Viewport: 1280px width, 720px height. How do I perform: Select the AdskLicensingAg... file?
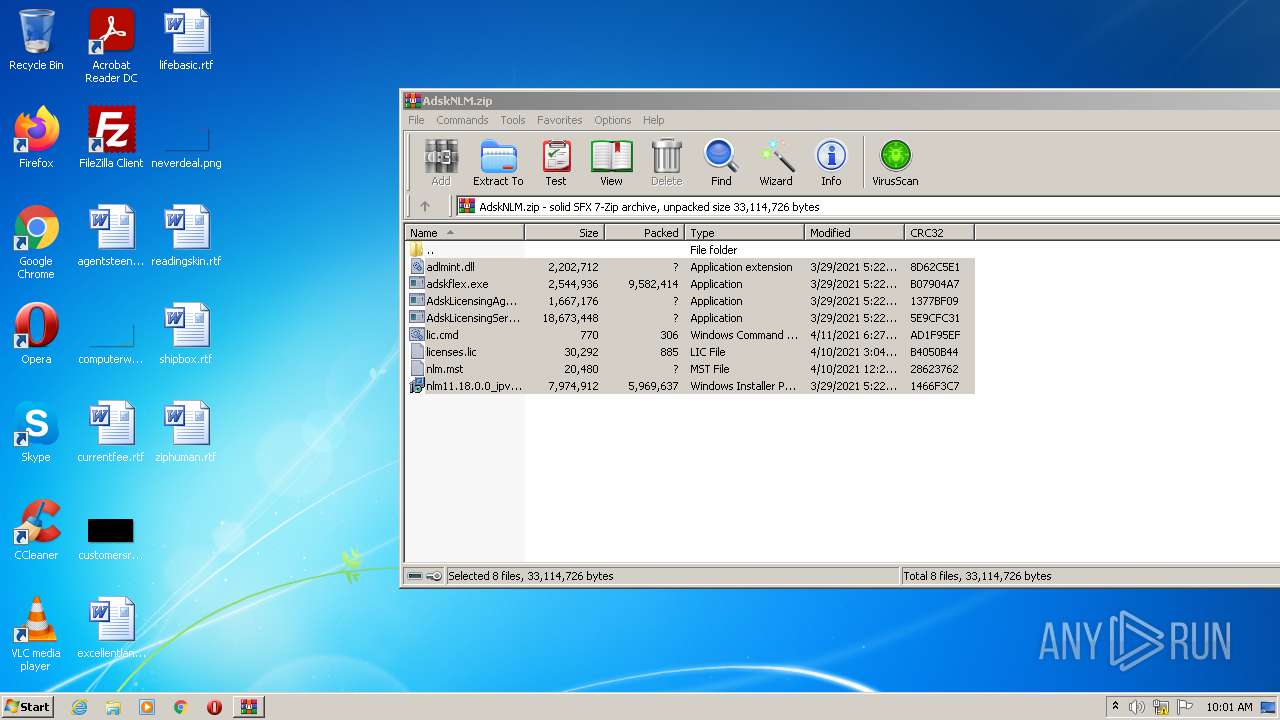[689, 301]
